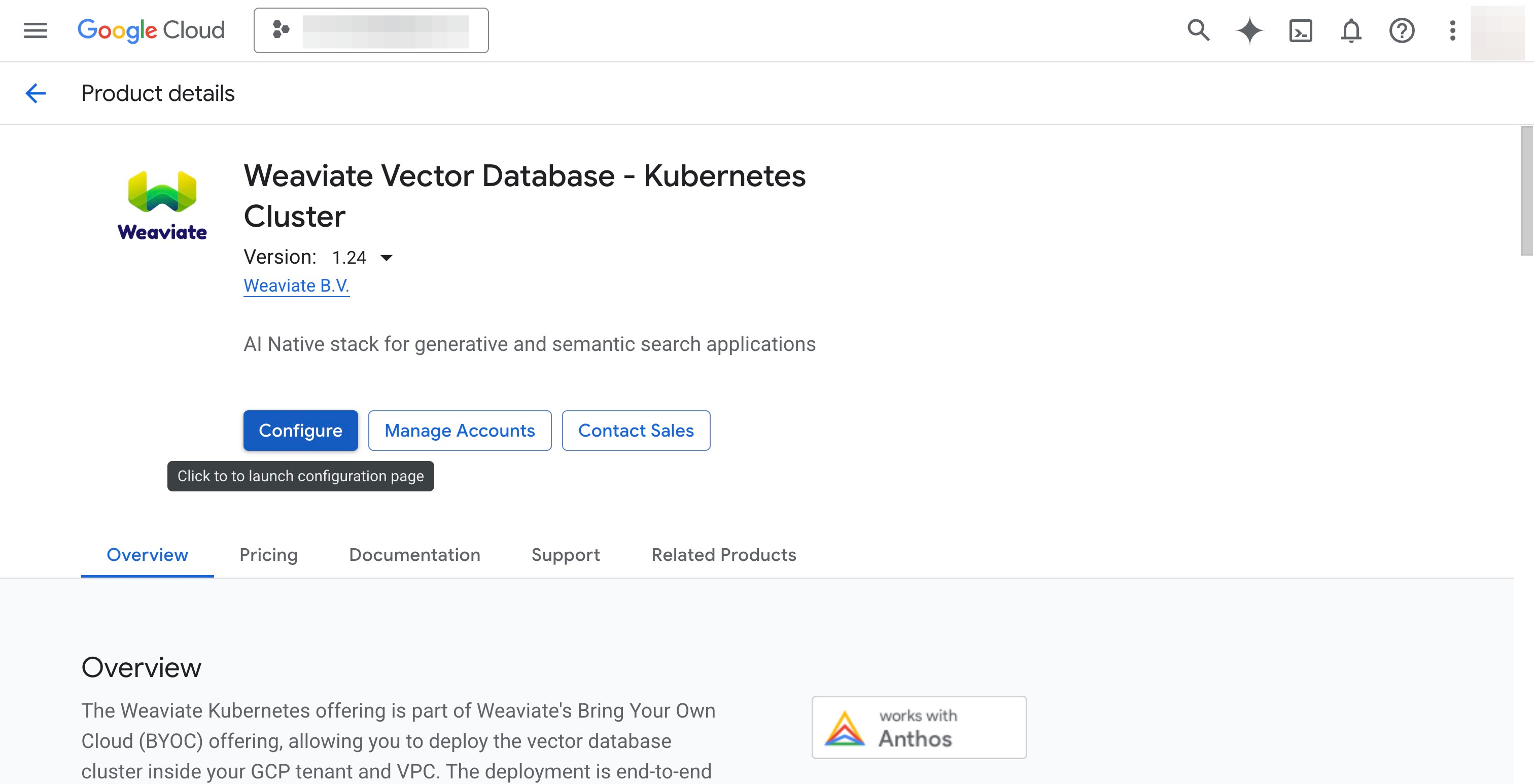
Task: Open the main navigation hamburger menu
Action: 35,30
